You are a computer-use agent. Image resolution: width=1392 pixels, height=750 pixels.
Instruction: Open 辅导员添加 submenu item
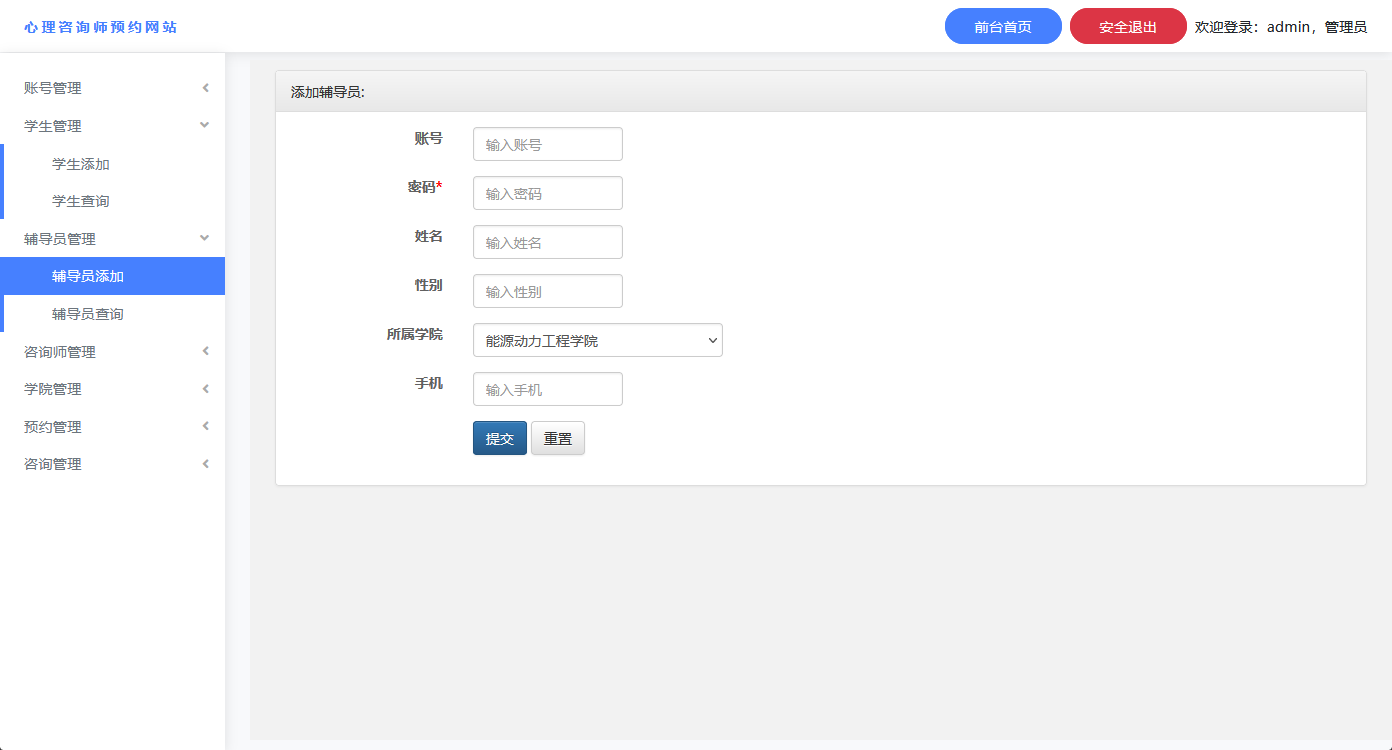tap(114, 276)
